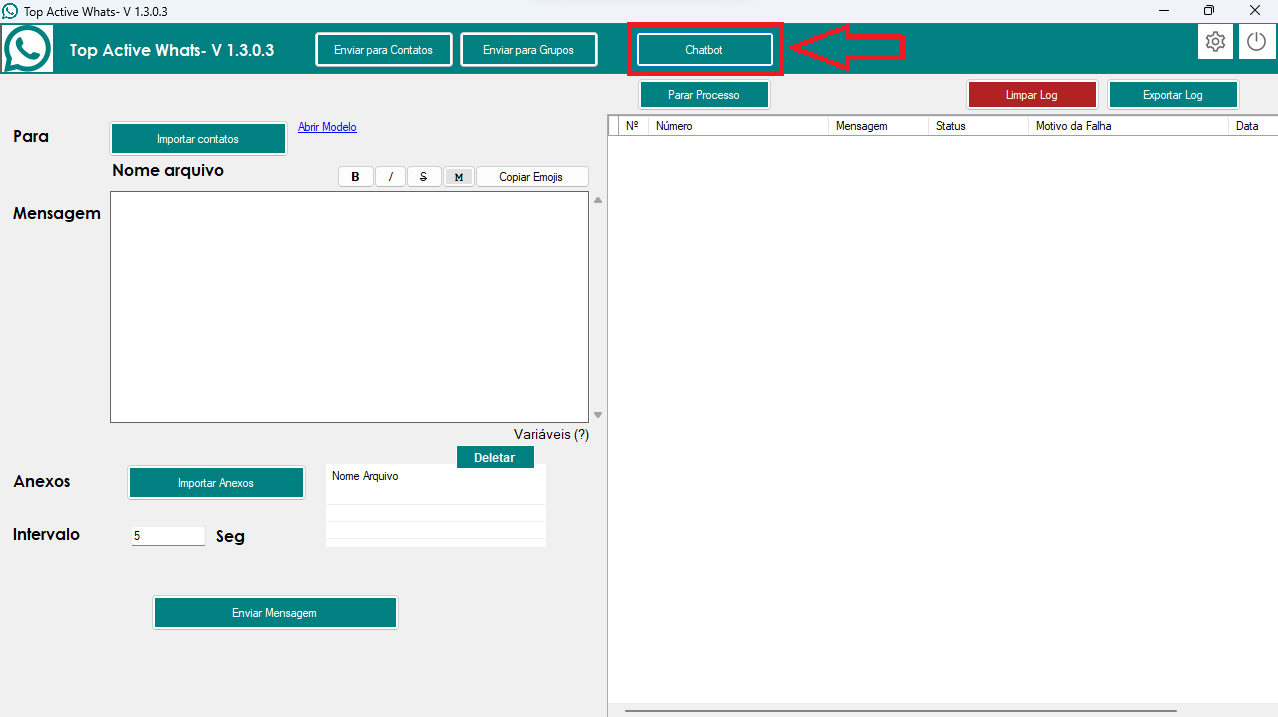This screenshot has height=717, width=1278.
Task: Click the Data column header
Action: coord(1253,126)
